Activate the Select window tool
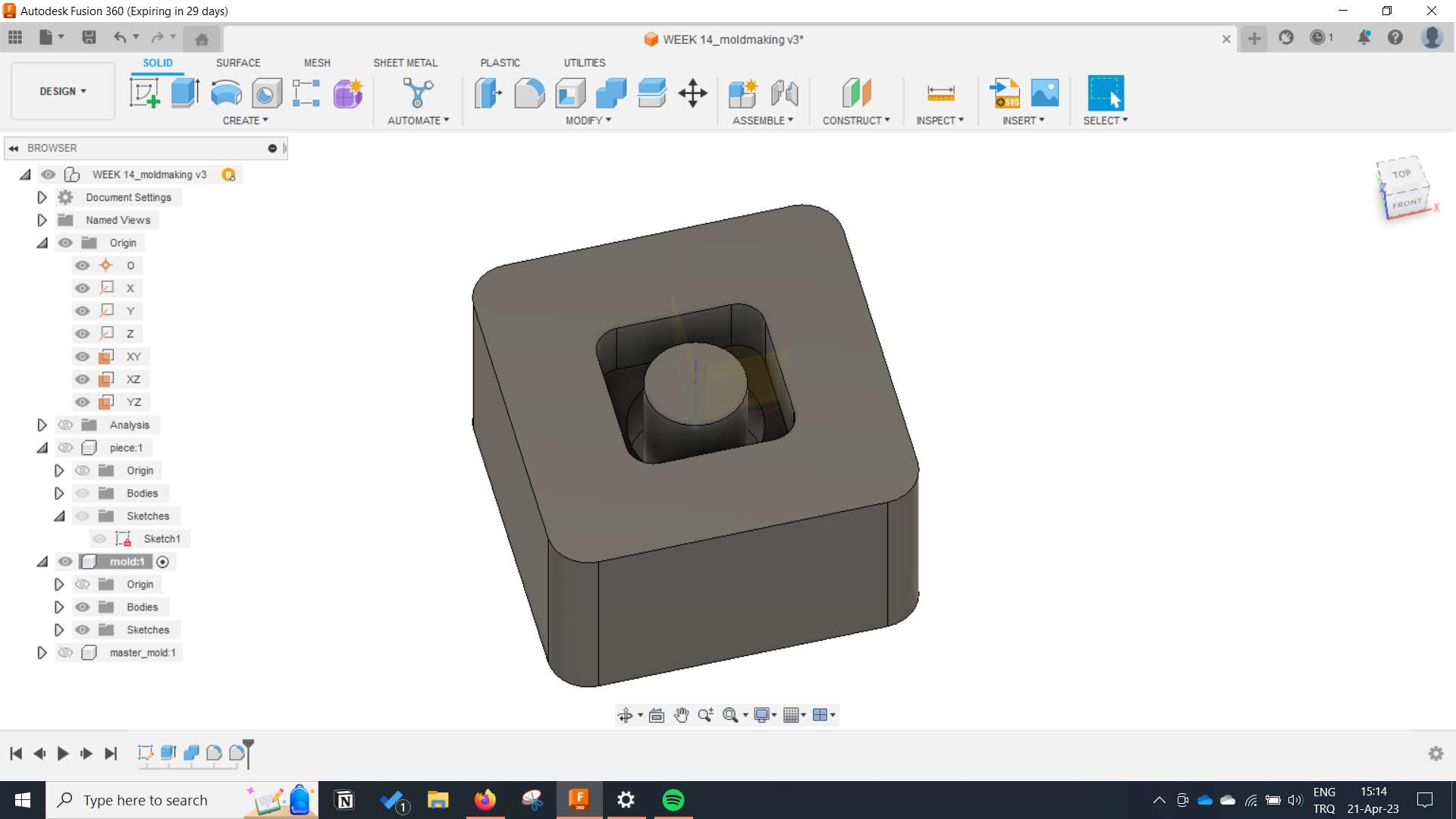 tap(1106, 93)
